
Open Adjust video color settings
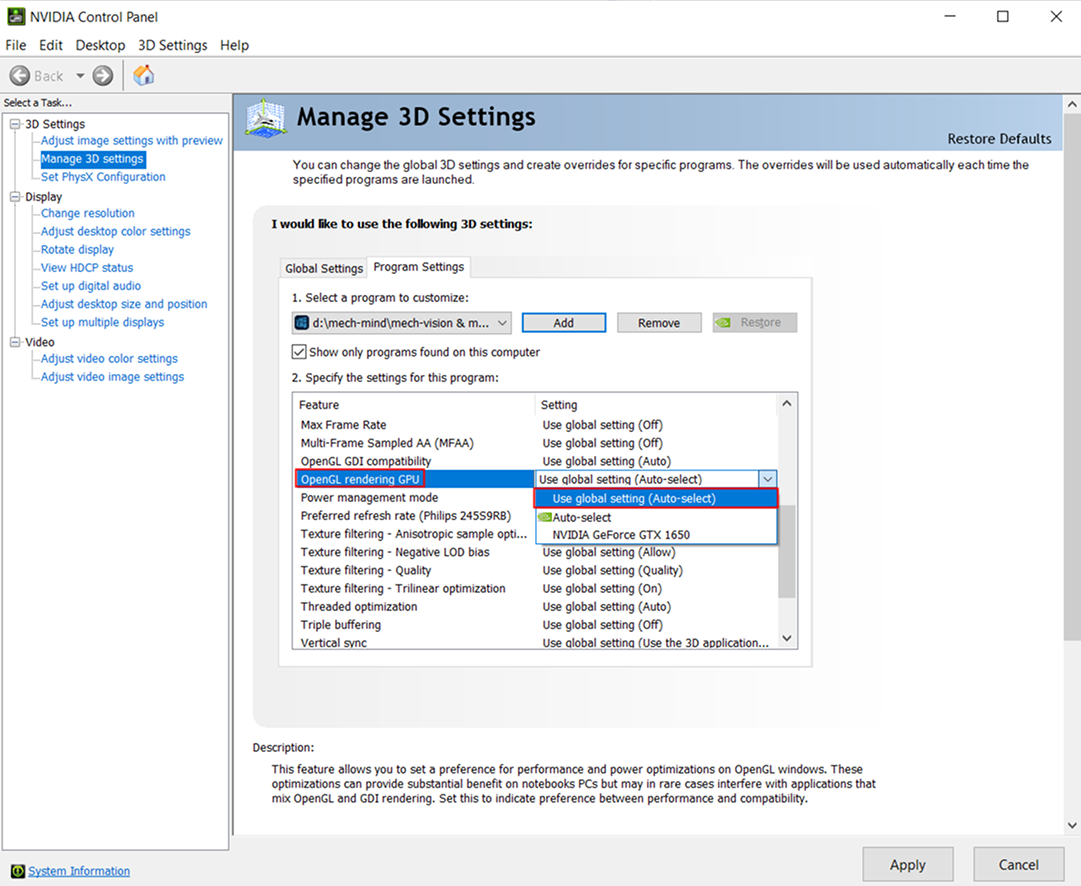pyautogui.click(x=109, y=359)
